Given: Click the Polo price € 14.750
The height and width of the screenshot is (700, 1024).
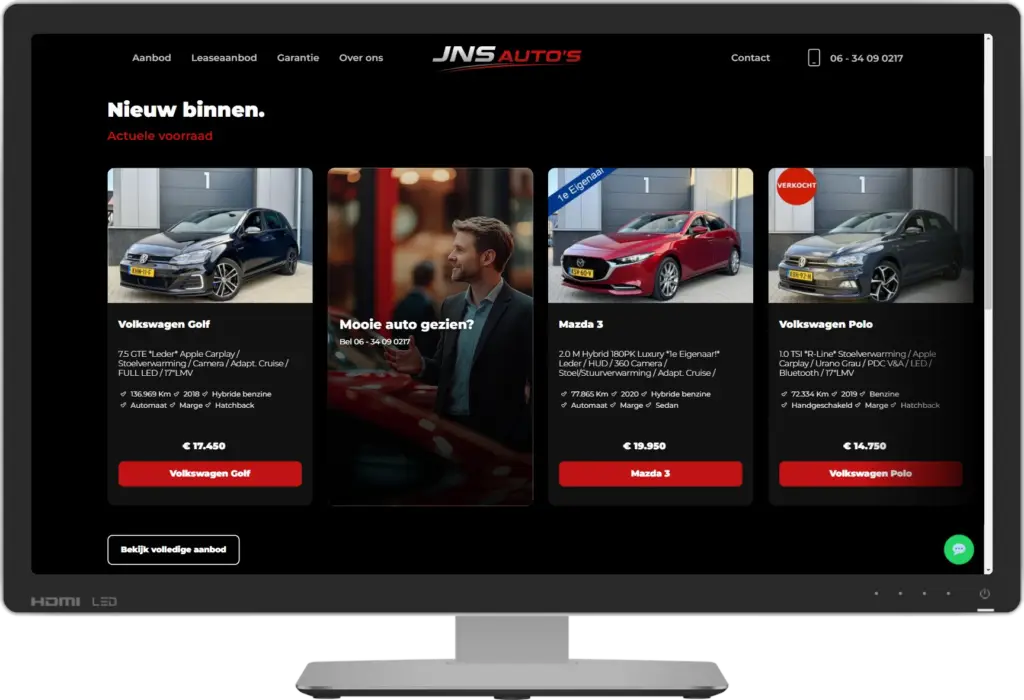Looking at the screenshot, I should tap(865, 446).
